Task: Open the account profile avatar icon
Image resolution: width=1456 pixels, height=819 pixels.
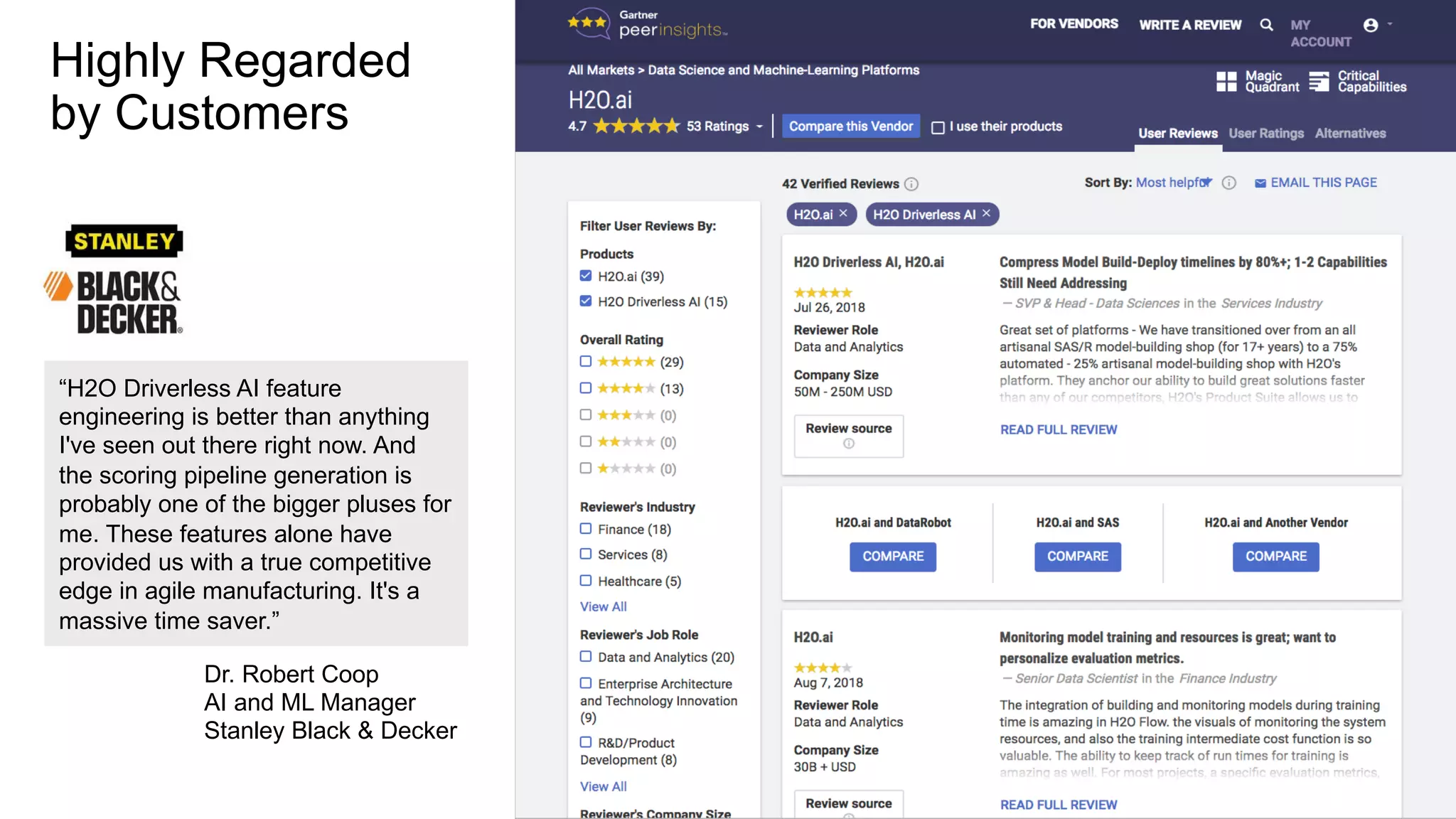Action: (x=1371, y=25)
